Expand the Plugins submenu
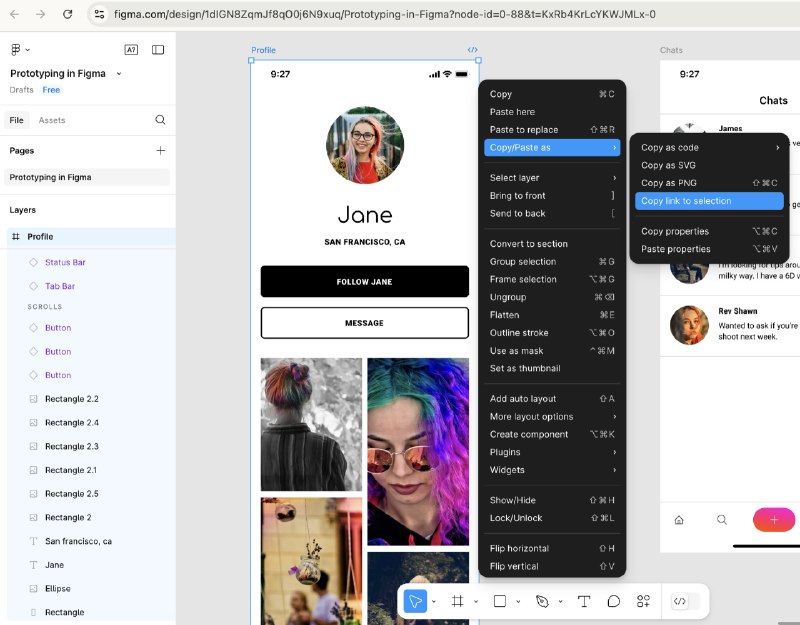Image resolution: width=800 pixels, height=625 pixels. coord(552,452)
